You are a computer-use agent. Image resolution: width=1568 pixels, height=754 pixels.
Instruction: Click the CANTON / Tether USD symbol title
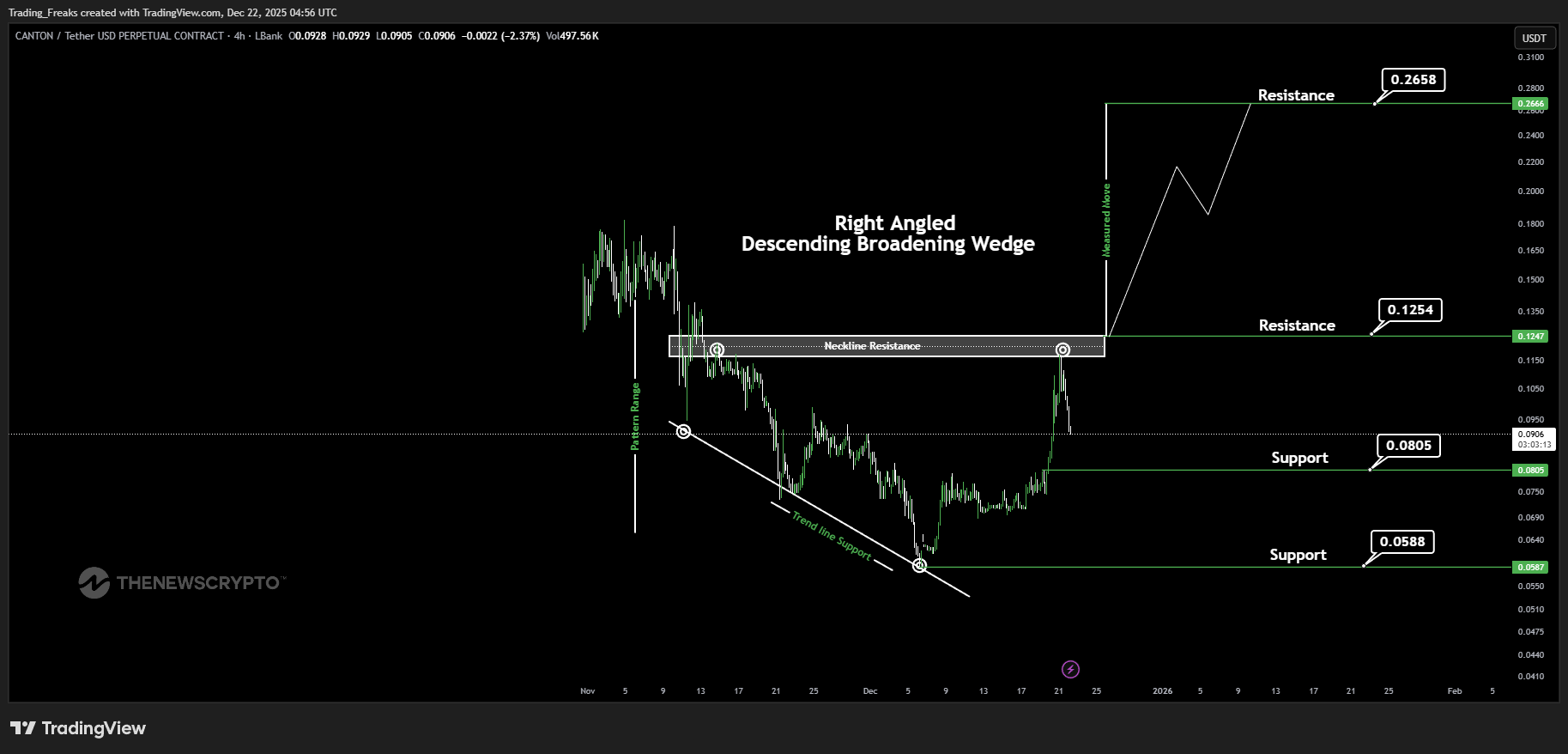[119, 36]
